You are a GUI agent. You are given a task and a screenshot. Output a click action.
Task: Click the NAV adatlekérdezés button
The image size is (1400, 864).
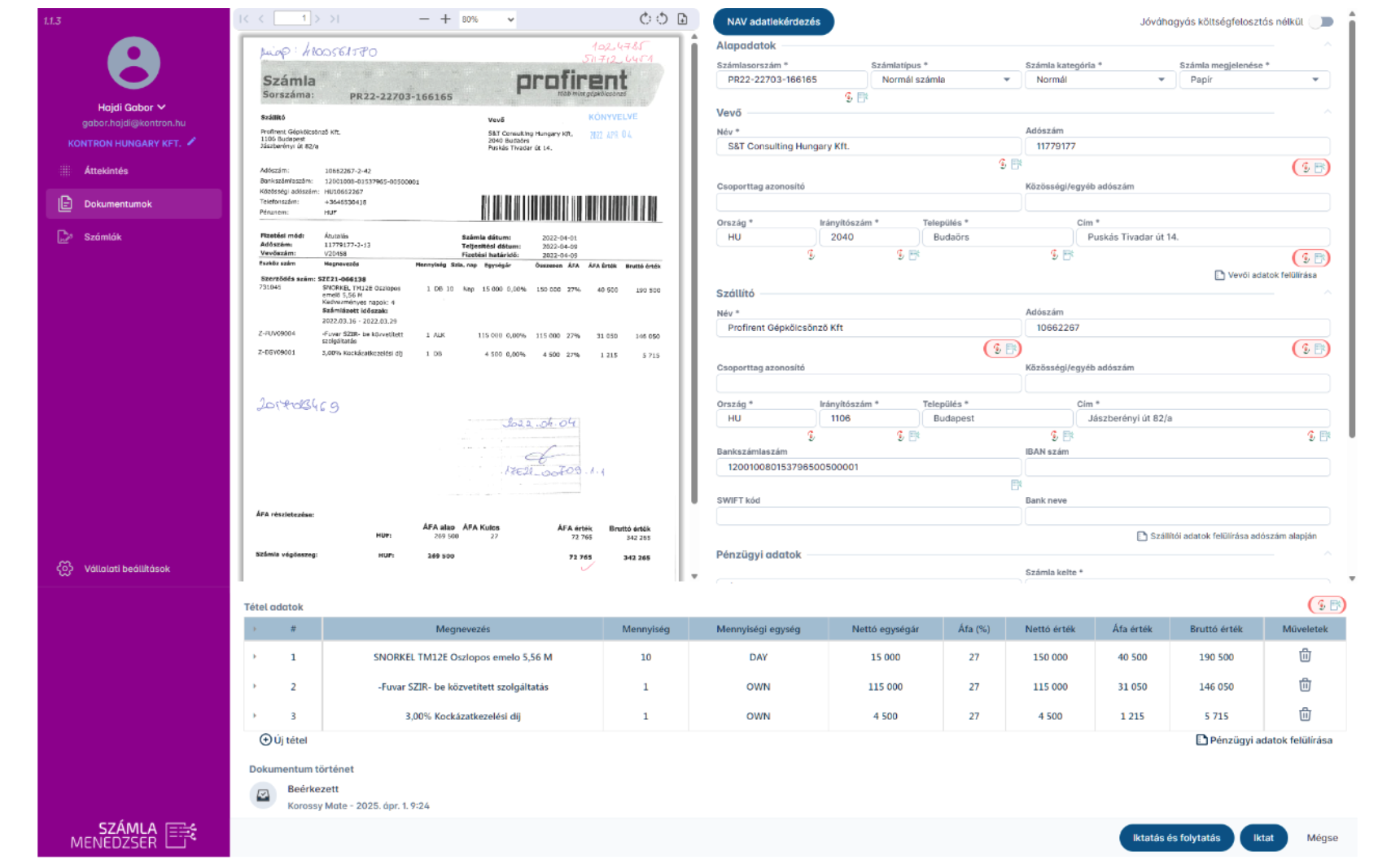(x=773, y=22)
